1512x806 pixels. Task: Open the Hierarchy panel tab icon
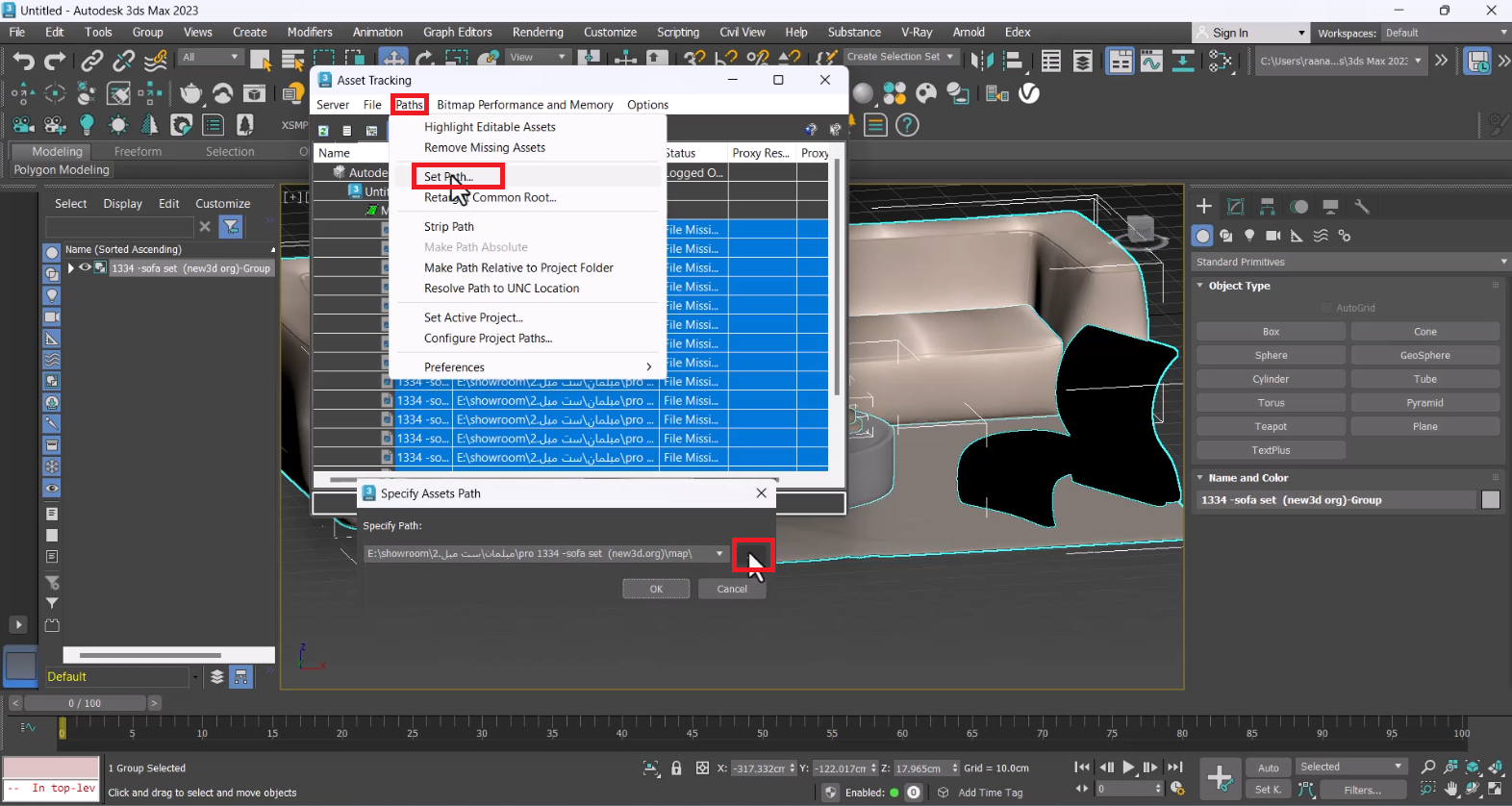click(x=1268, y=206)
